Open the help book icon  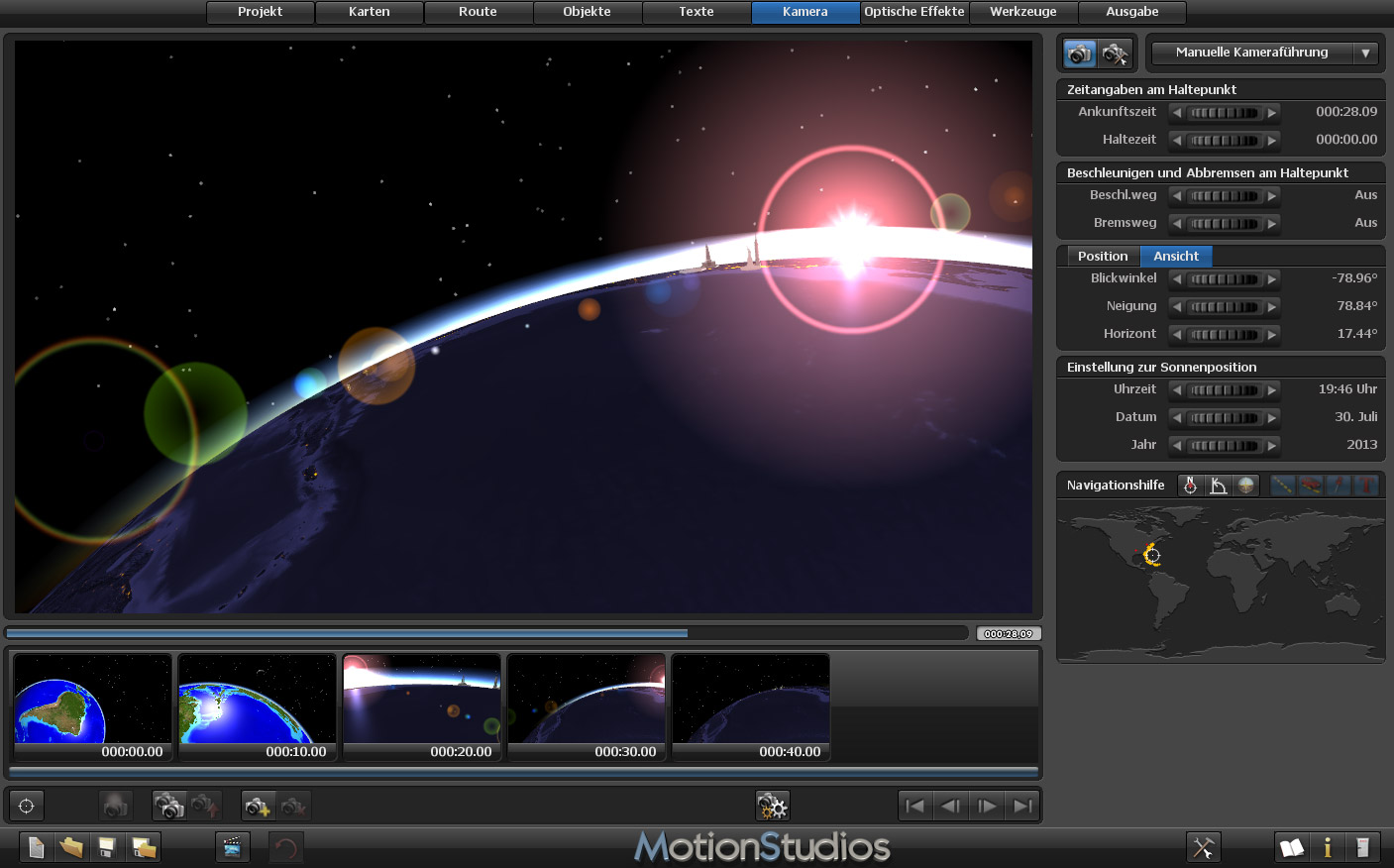(x=1291, y=847)
